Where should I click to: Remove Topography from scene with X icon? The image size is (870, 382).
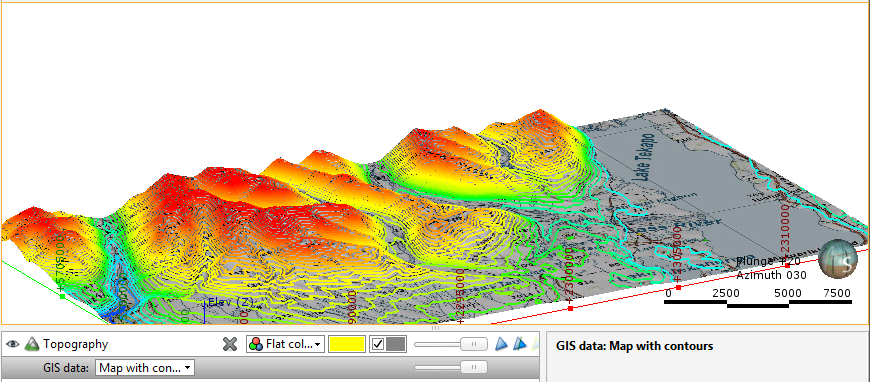click(x=230, y=344)
